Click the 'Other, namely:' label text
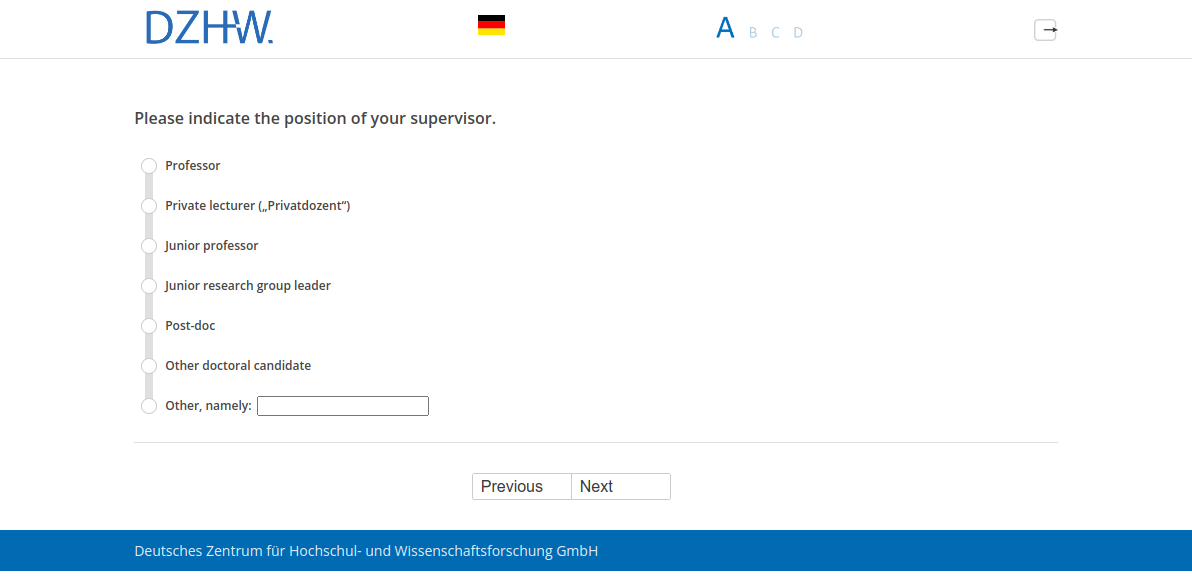1192x580 pixels. 208,406
